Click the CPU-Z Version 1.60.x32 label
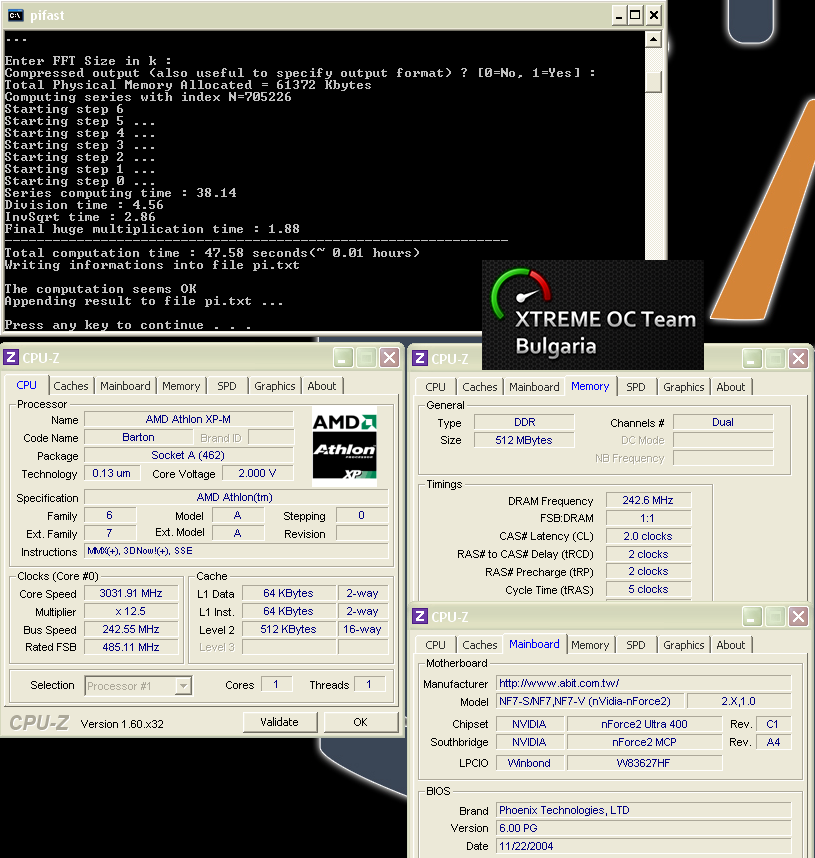 click(x=122, y=724)
